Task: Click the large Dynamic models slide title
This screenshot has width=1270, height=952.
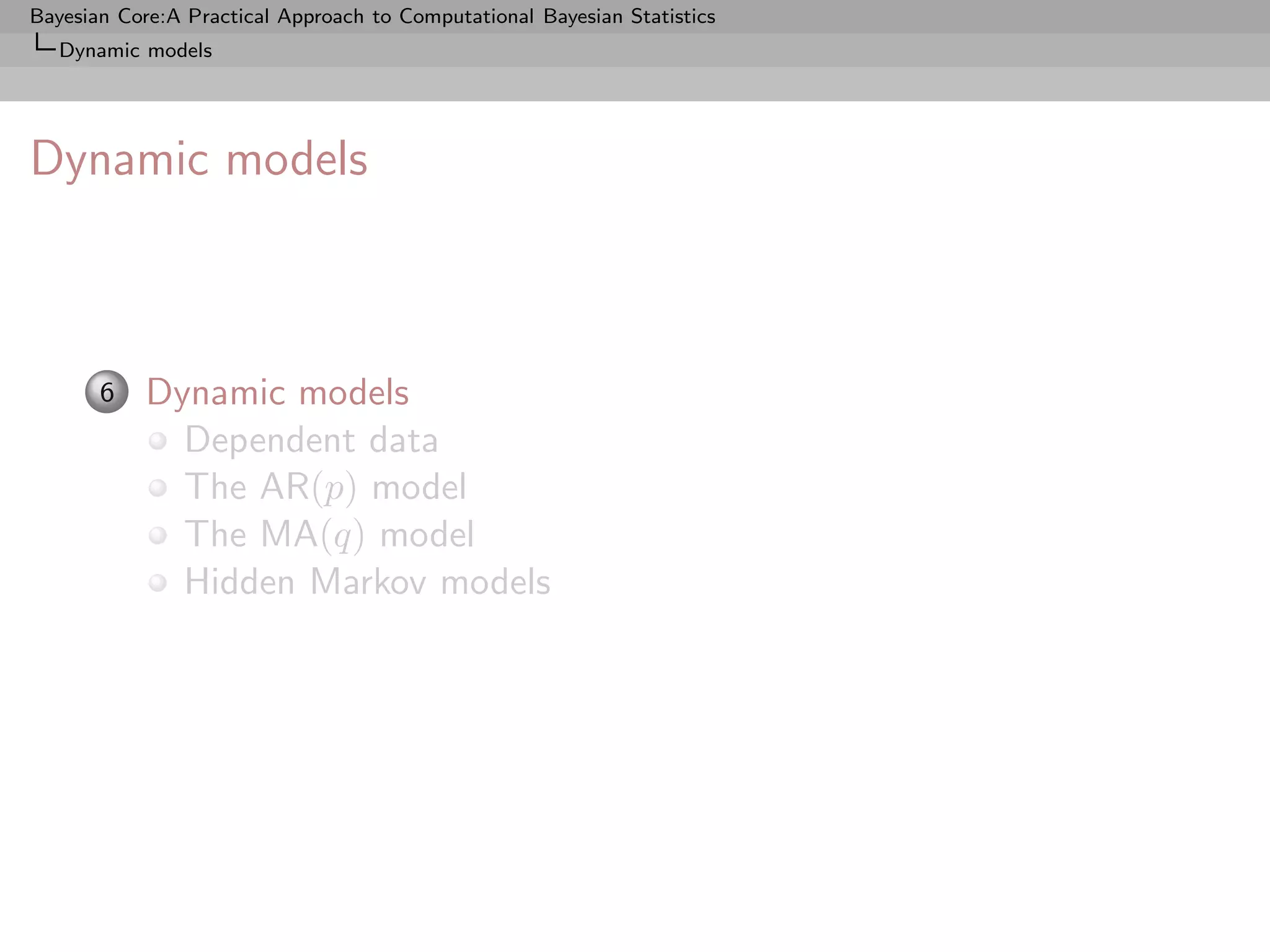Action: tap(199, 159)
